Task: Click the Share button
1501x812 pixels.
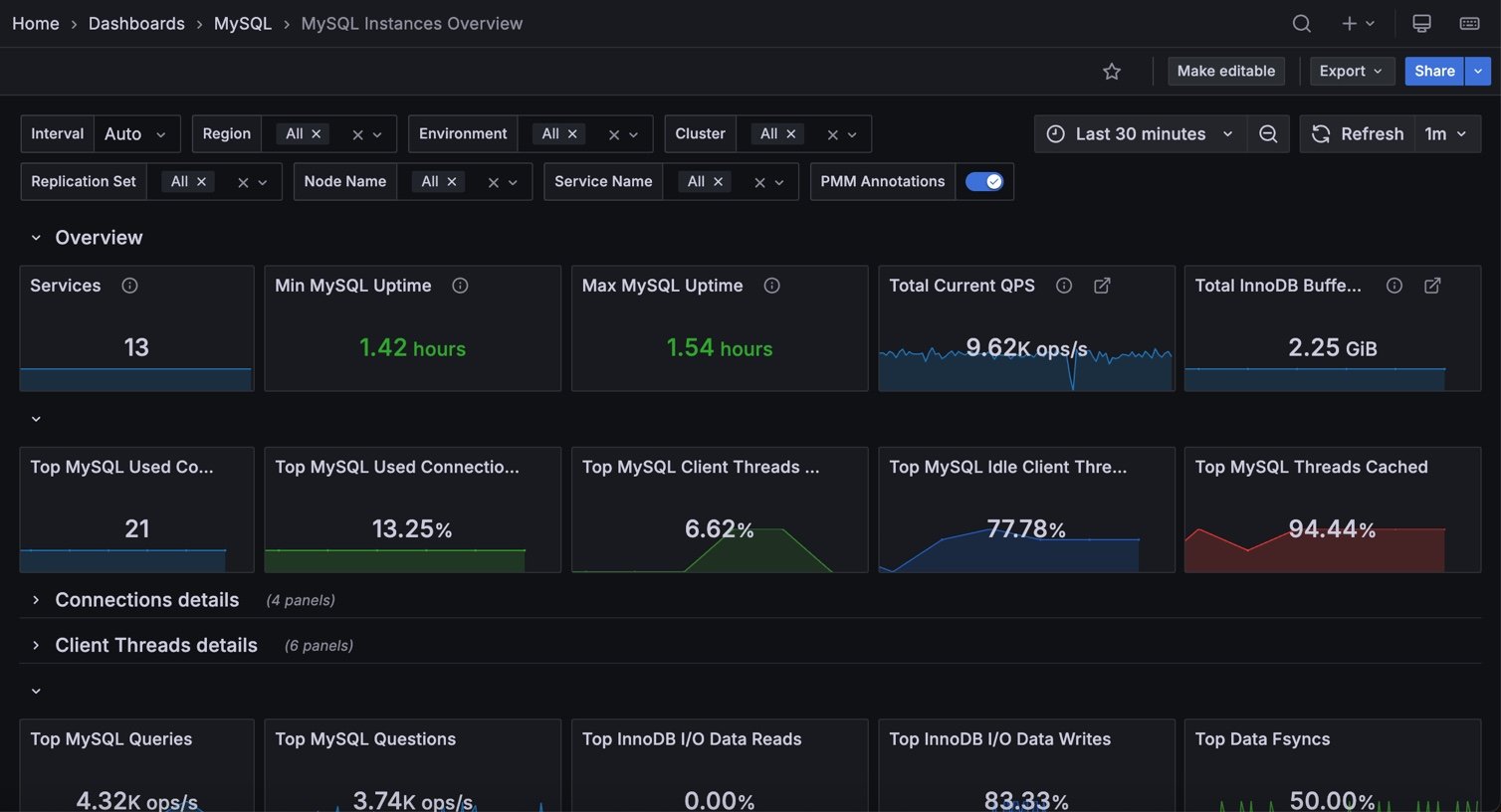Action: (1433, 72)
